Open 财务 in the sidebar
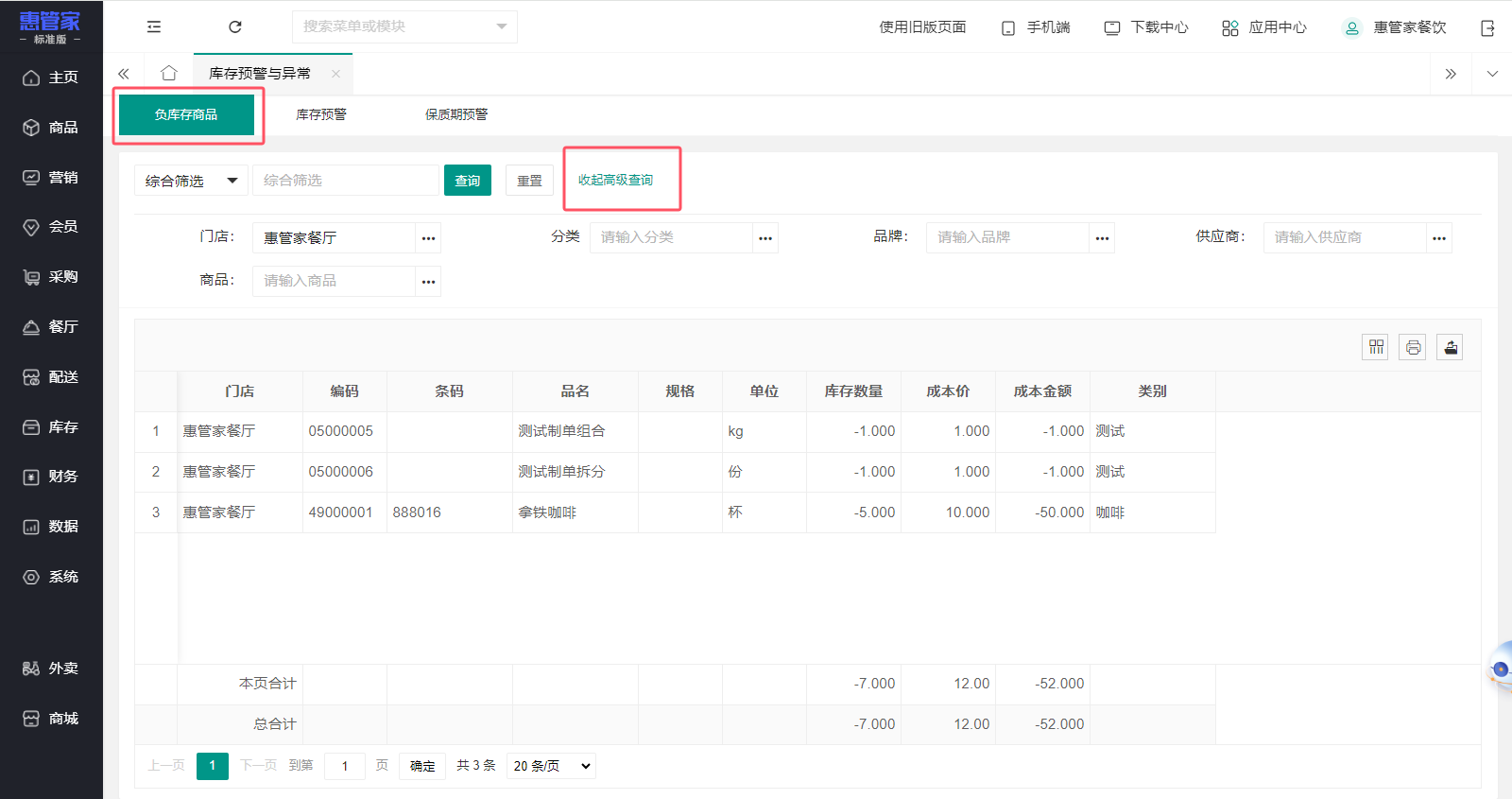 (x=51, y=477)
